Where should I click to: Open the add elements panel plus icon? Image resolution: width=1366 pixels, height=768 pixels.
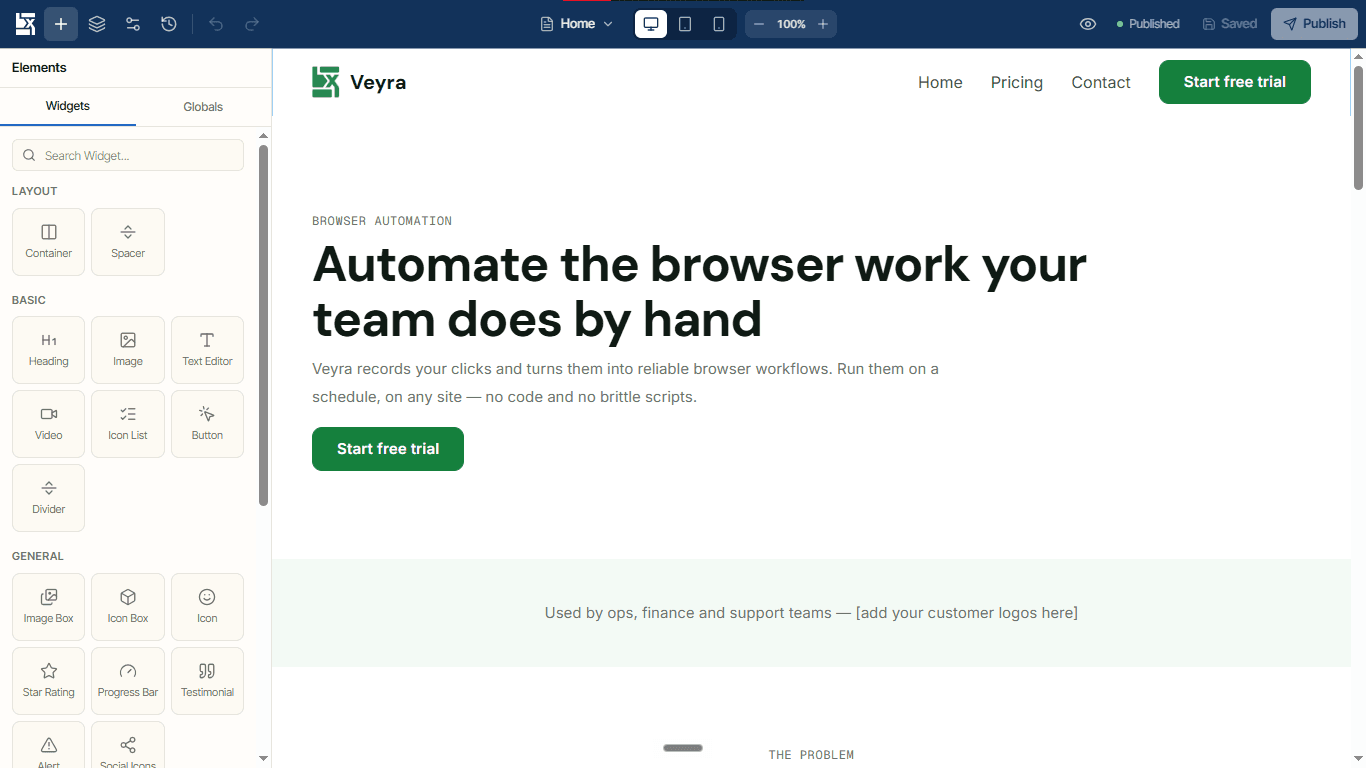coord(61,24)
